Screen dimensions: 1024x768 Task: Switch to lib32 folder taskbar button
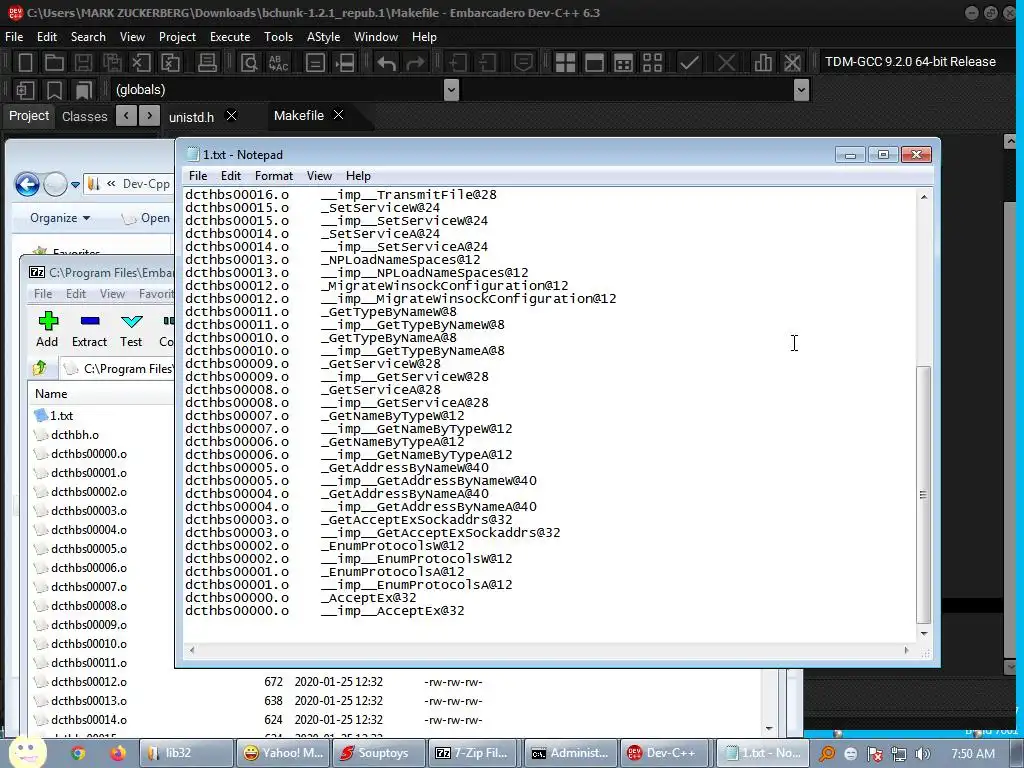click(187, 753)
